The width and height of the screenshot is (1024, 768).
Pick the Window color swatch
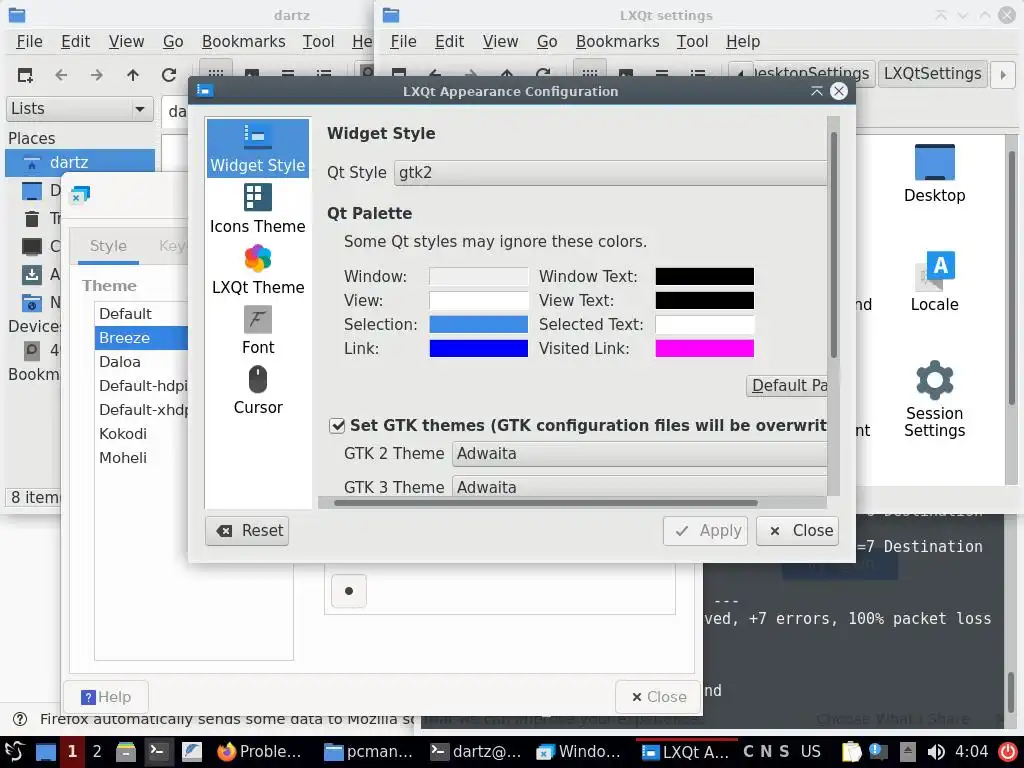(x=479, y=276)
